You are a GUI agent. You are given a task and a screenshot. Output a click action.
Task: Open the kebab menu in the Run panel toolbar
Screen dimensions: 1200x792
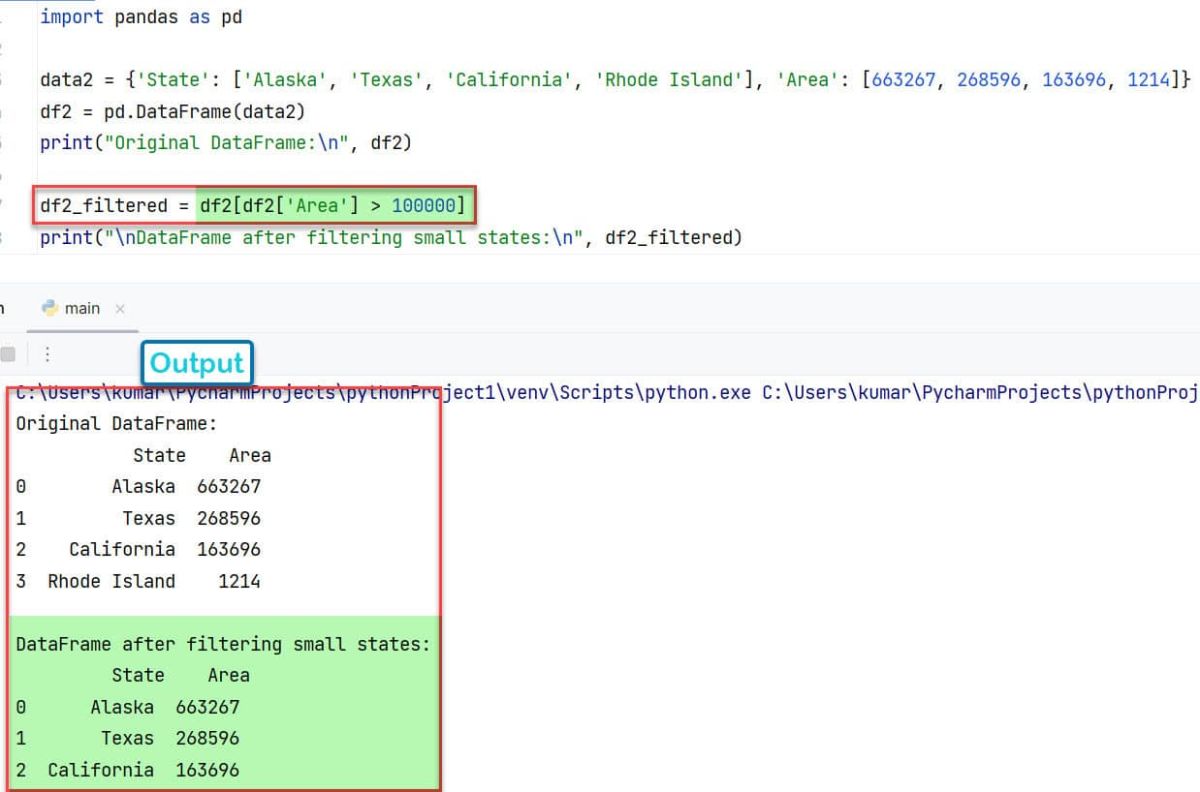click(x=45, y=353)
